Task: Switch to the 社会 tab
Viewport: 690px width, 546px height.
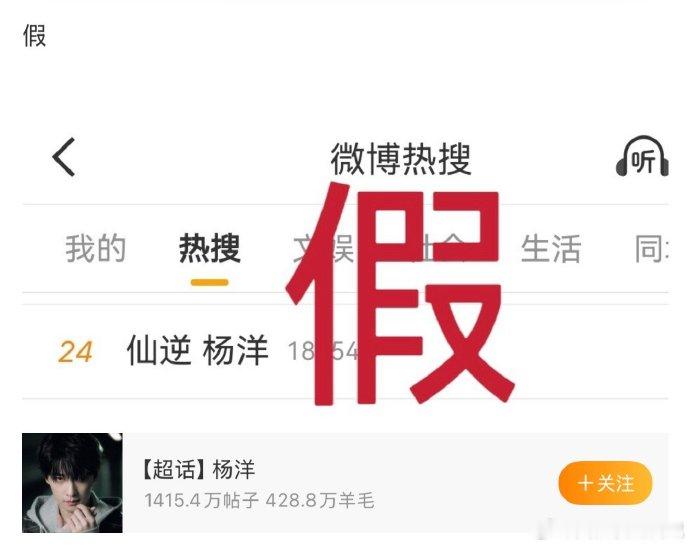Action: pyautogui.click(x=437, y=249)
